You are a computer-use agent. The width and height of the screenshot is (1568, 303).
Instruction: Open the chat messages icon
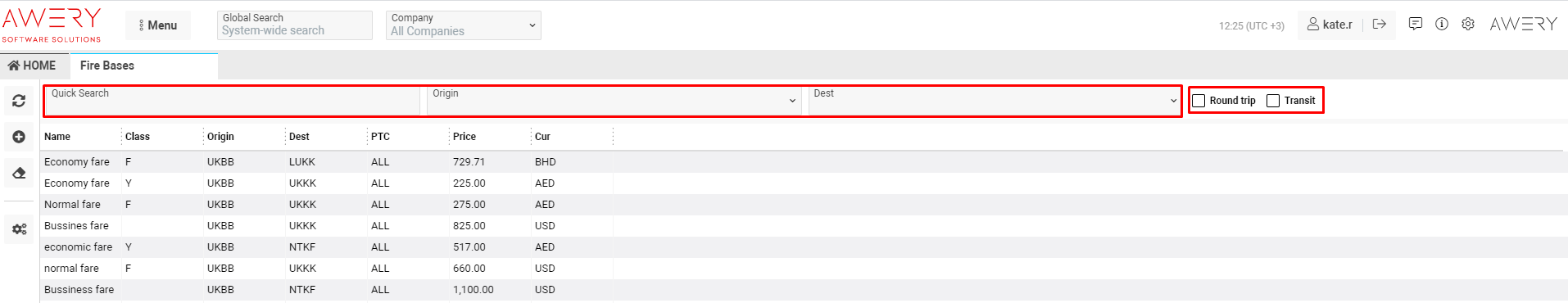1416,24
